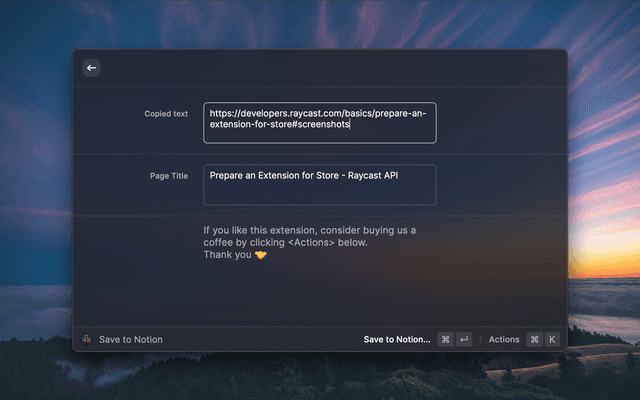Click the Return key shortcut icon

pyautogui.click(x=464, y=340)
